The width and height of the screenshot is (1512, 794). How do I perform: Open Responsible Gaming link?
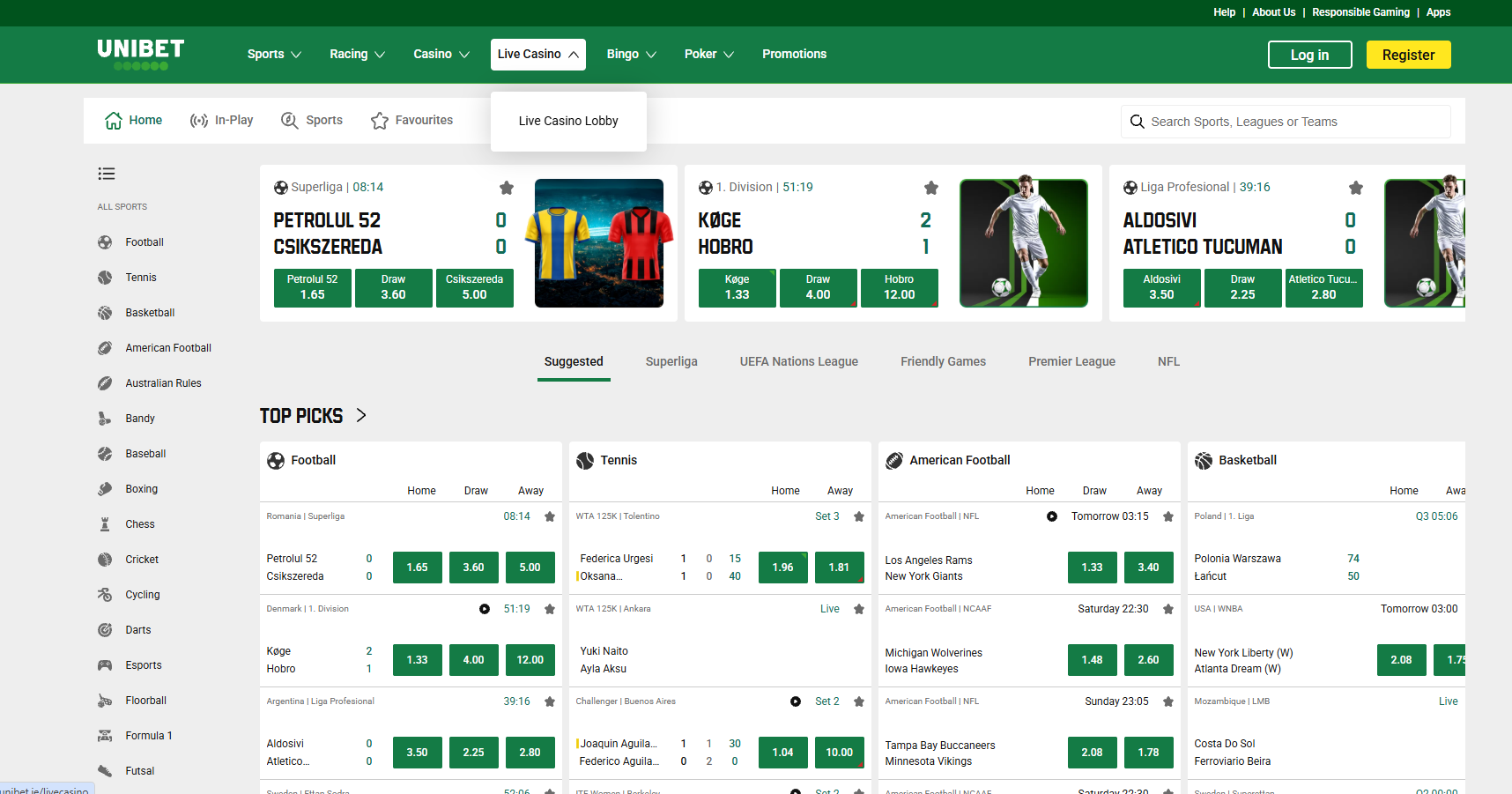[1360, 12]
